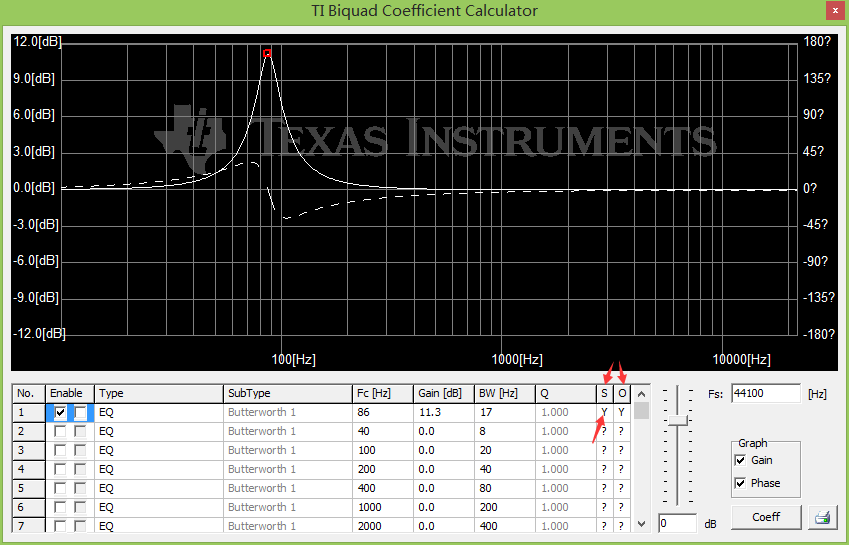Select the red peak marker on the graph
Image resolution: width=849 pixels, height=545 pixels.
pyautogui.click(x=267, y=53)
